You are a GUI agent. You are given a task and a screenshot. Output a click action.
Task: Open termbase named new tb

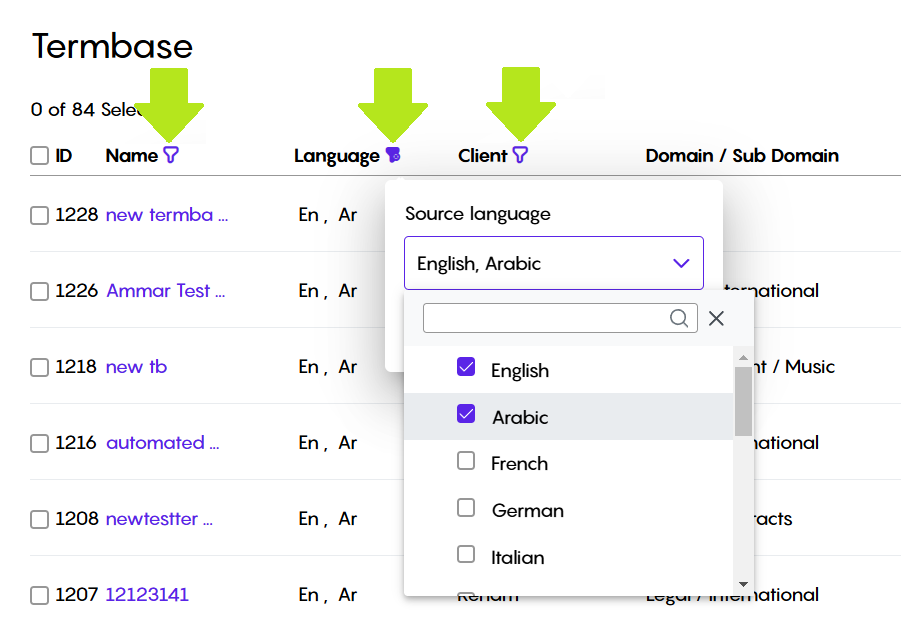136,367
